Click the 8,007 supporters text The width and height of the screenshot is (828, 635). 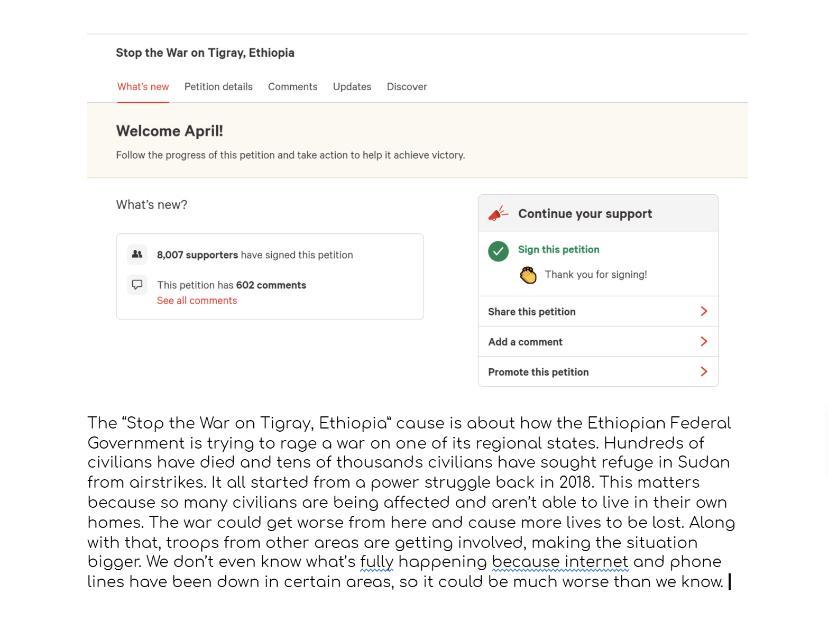(197, 255)
